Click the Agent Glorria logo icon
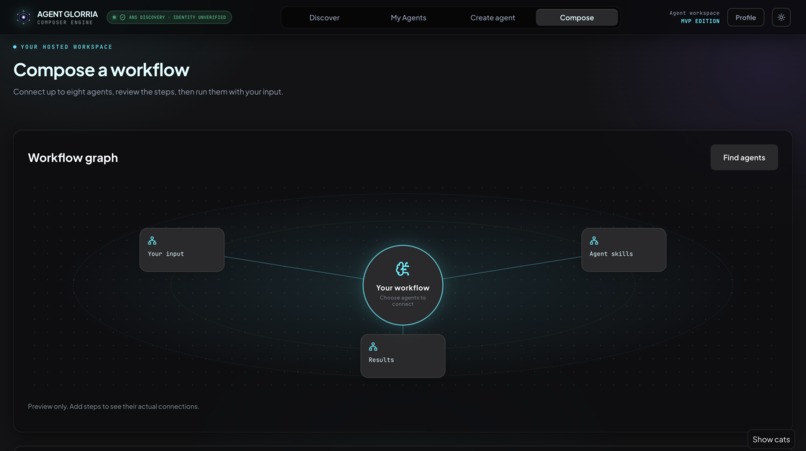Screen dimensions: 806x451 23,17
